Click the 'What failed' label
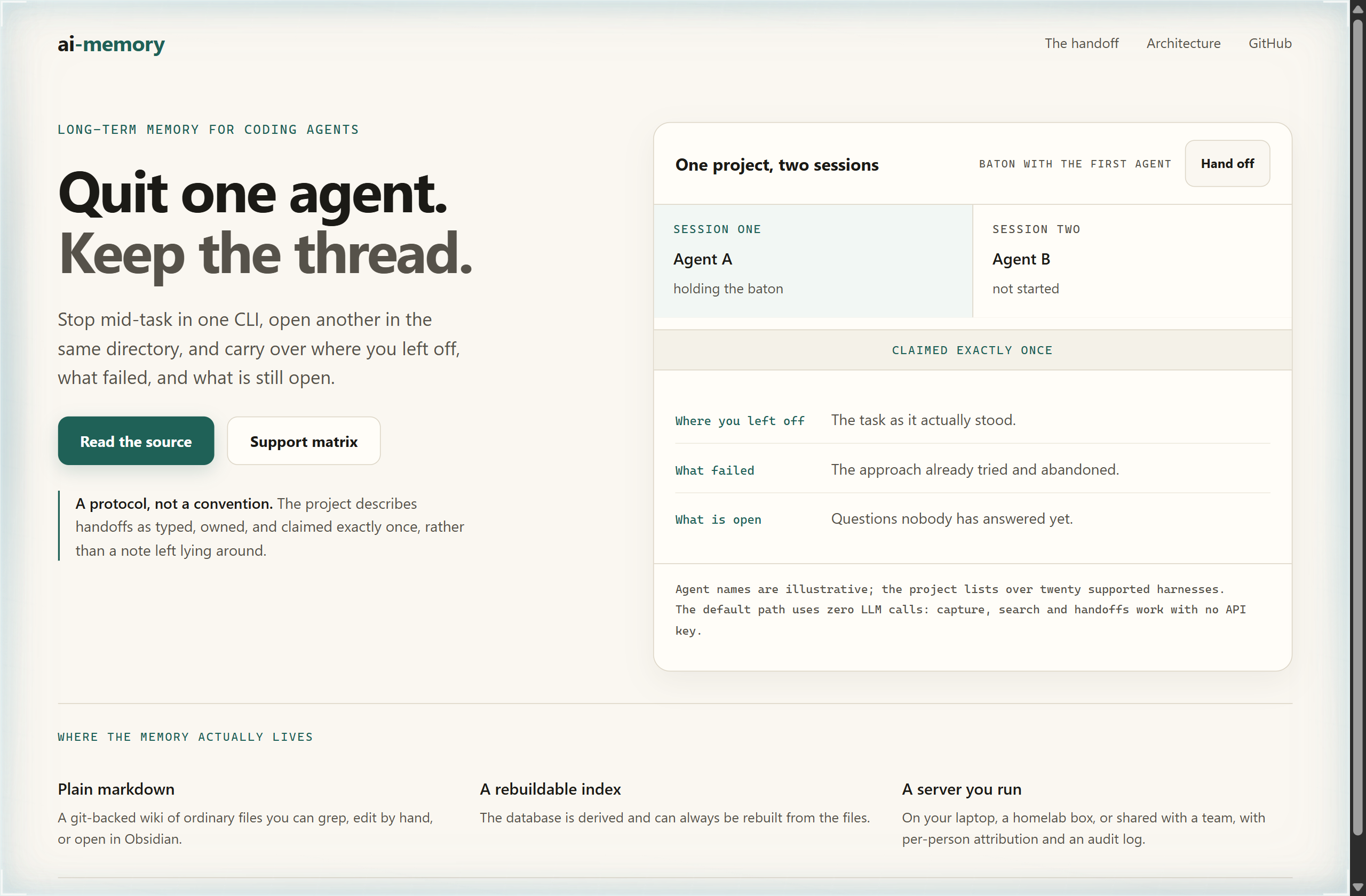 (x=714, y=470)
